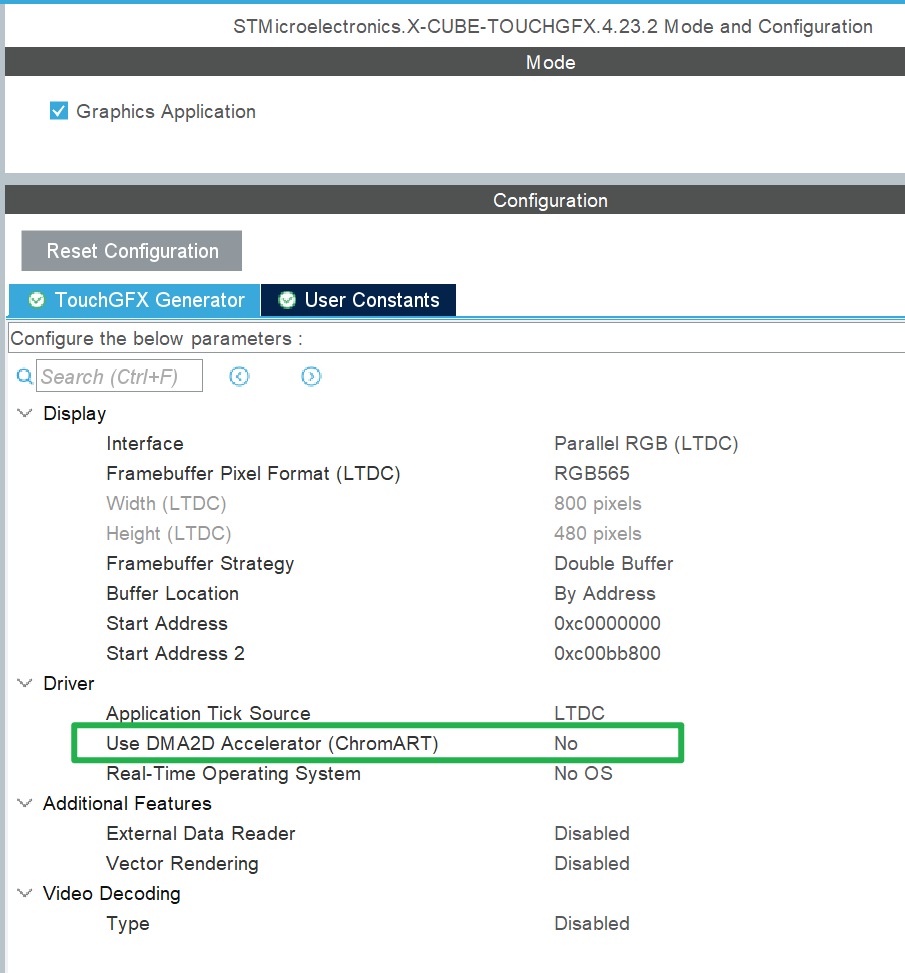Go to next search result arrow
905x973 pixels.
tap(311, 376)
